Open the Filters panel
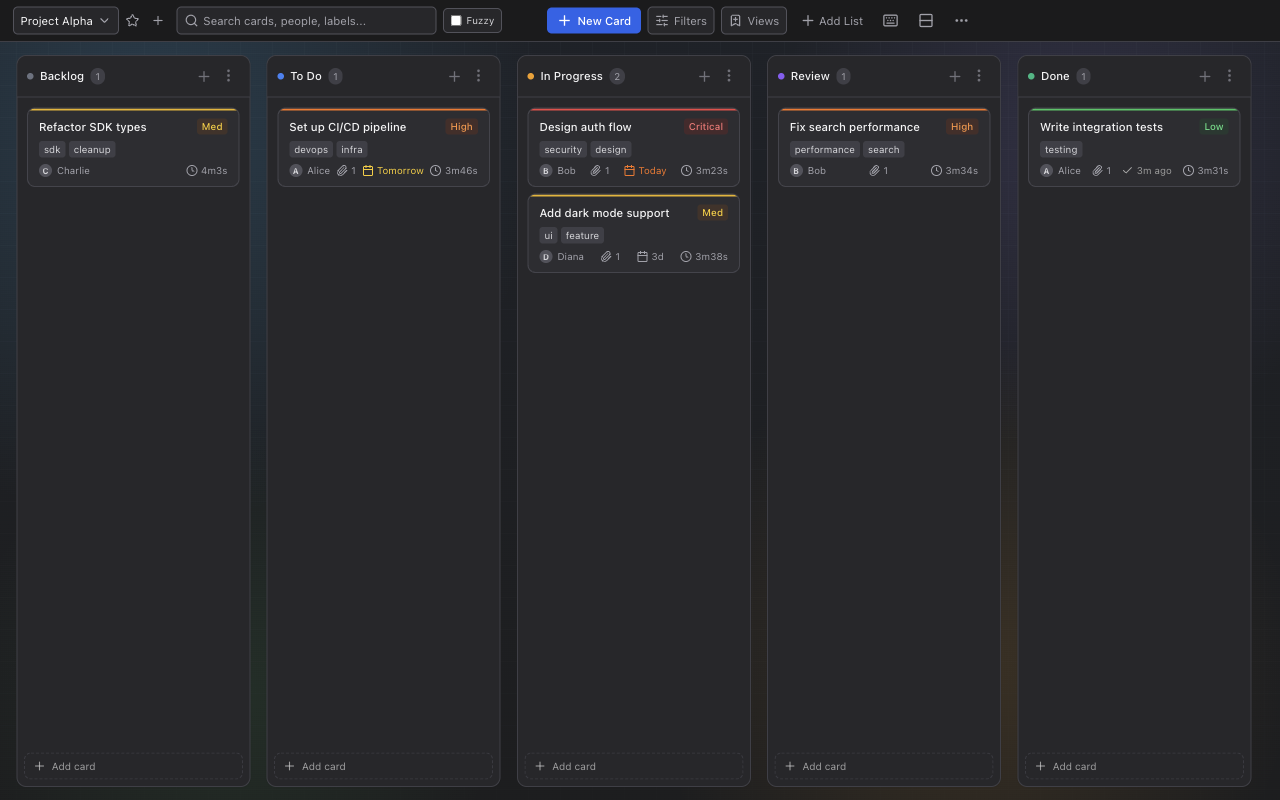Image resolution: width=1280 pixels, height=800 pixels. pyautogui.click(x=680, y=20)
